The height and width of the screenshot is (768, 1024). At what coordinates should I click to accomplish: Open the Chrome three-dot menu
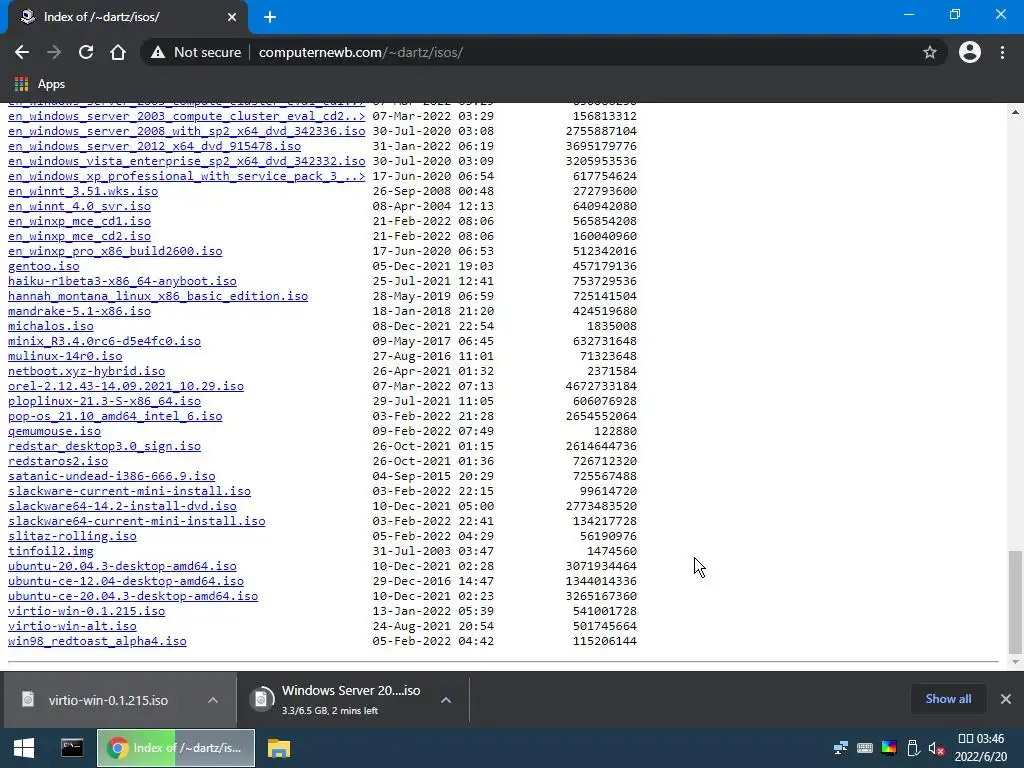[x=1002, y=52]
